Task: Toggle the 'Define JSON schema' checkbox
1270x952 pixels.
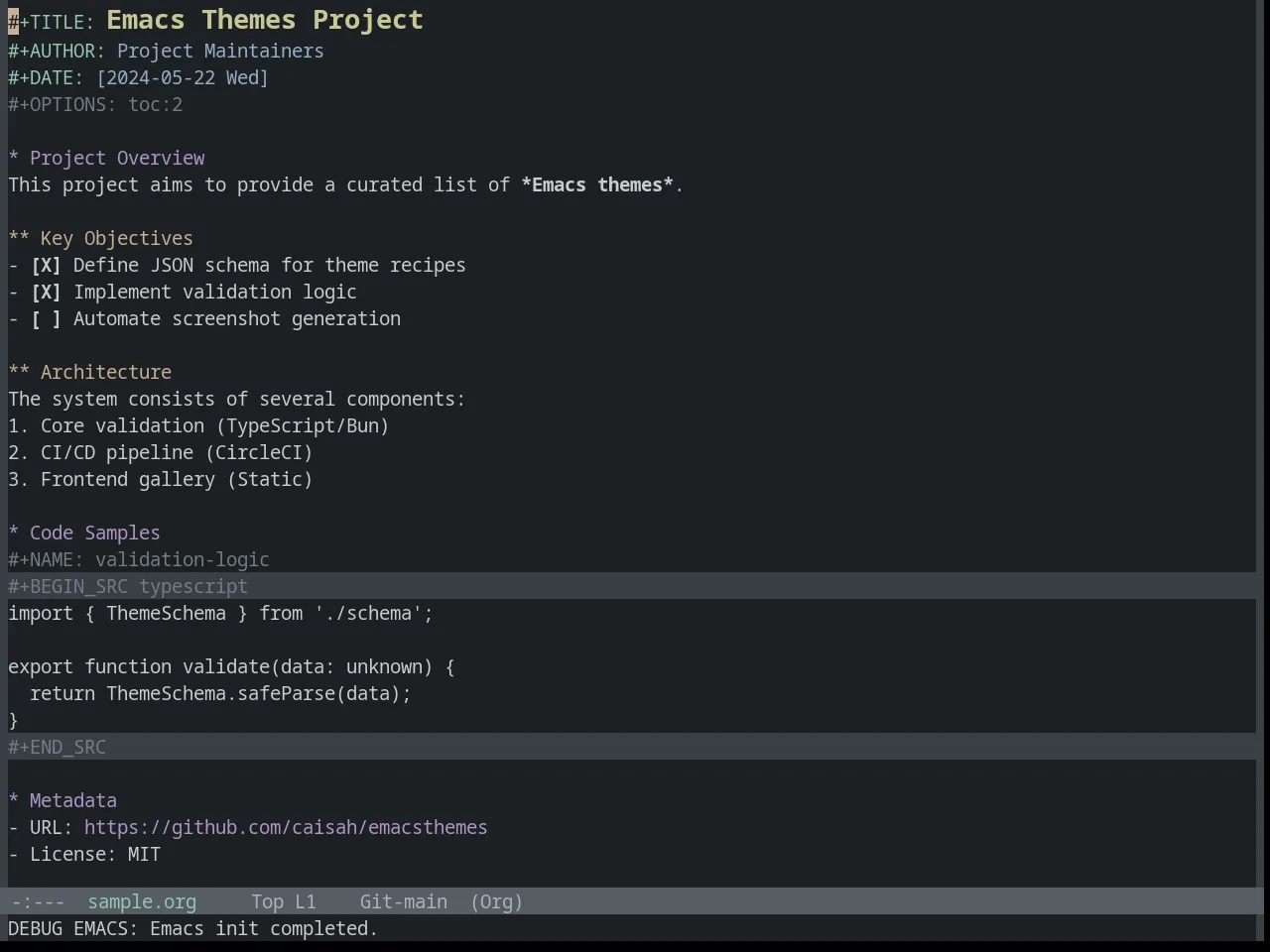Action: coord(46,265)
